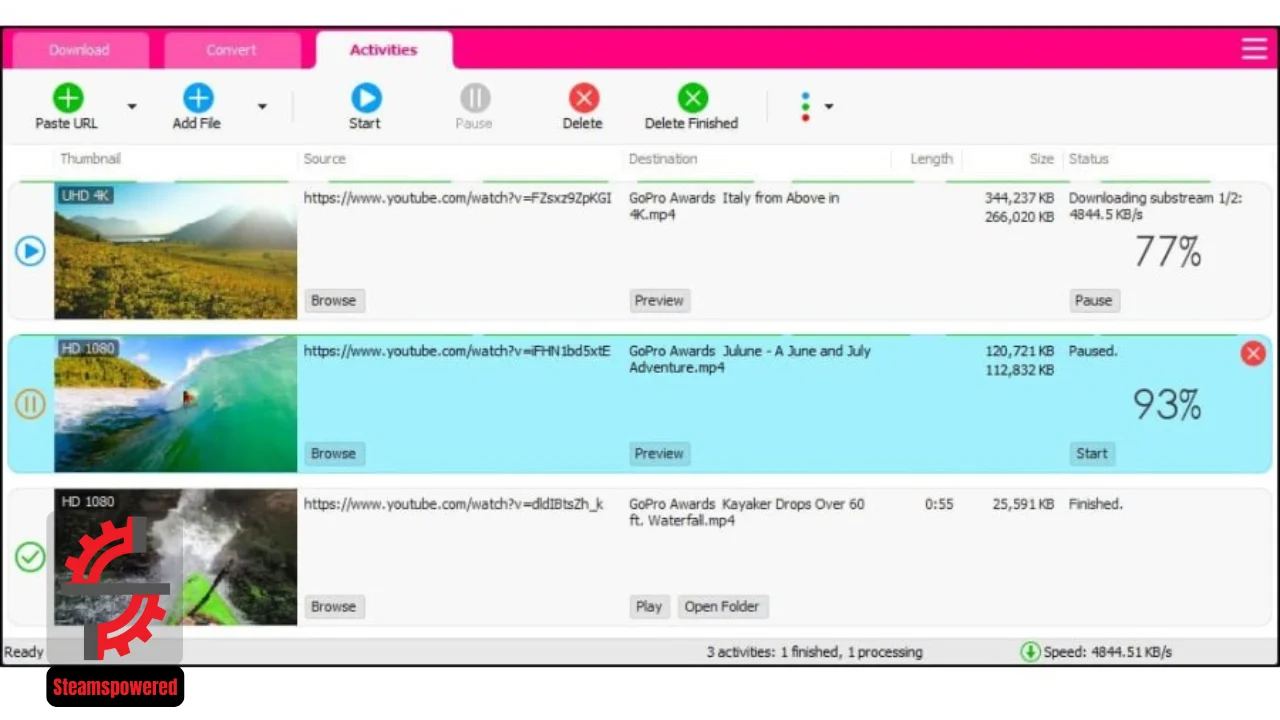The image size is (1280, 720).
Task: Start the paused Julune download
Action: 1092,453
